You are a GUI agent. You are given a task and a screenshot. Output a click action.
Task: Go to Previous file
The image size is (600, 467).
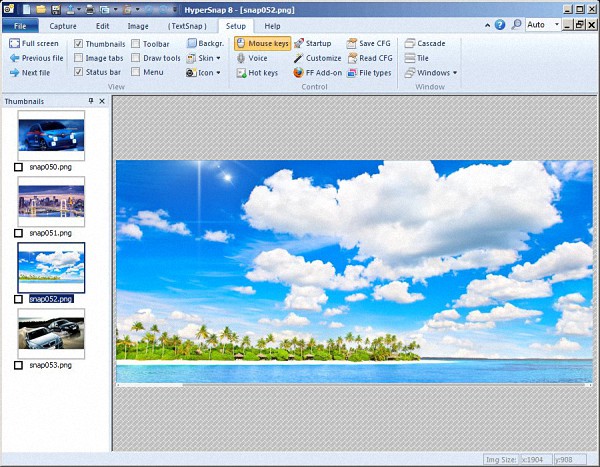36,58
